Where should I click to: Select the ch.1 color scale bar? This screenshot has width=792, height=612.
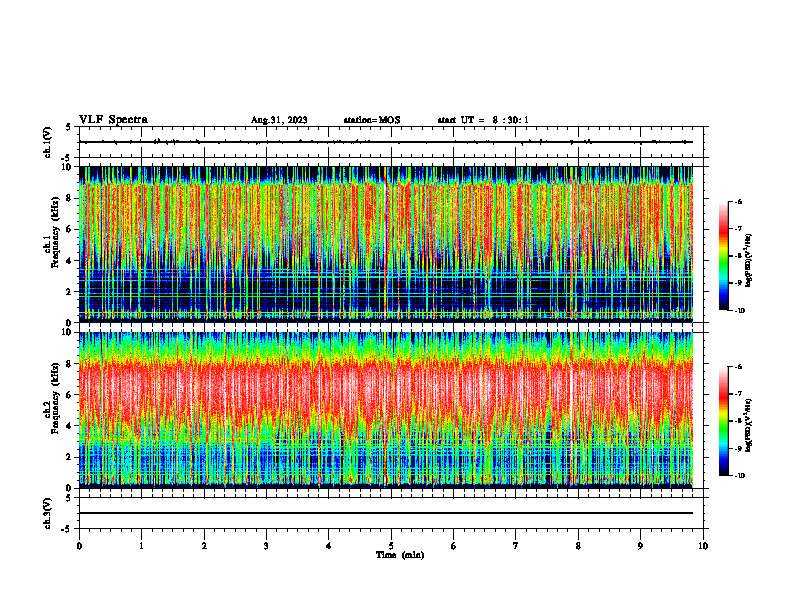click(723, 256)
